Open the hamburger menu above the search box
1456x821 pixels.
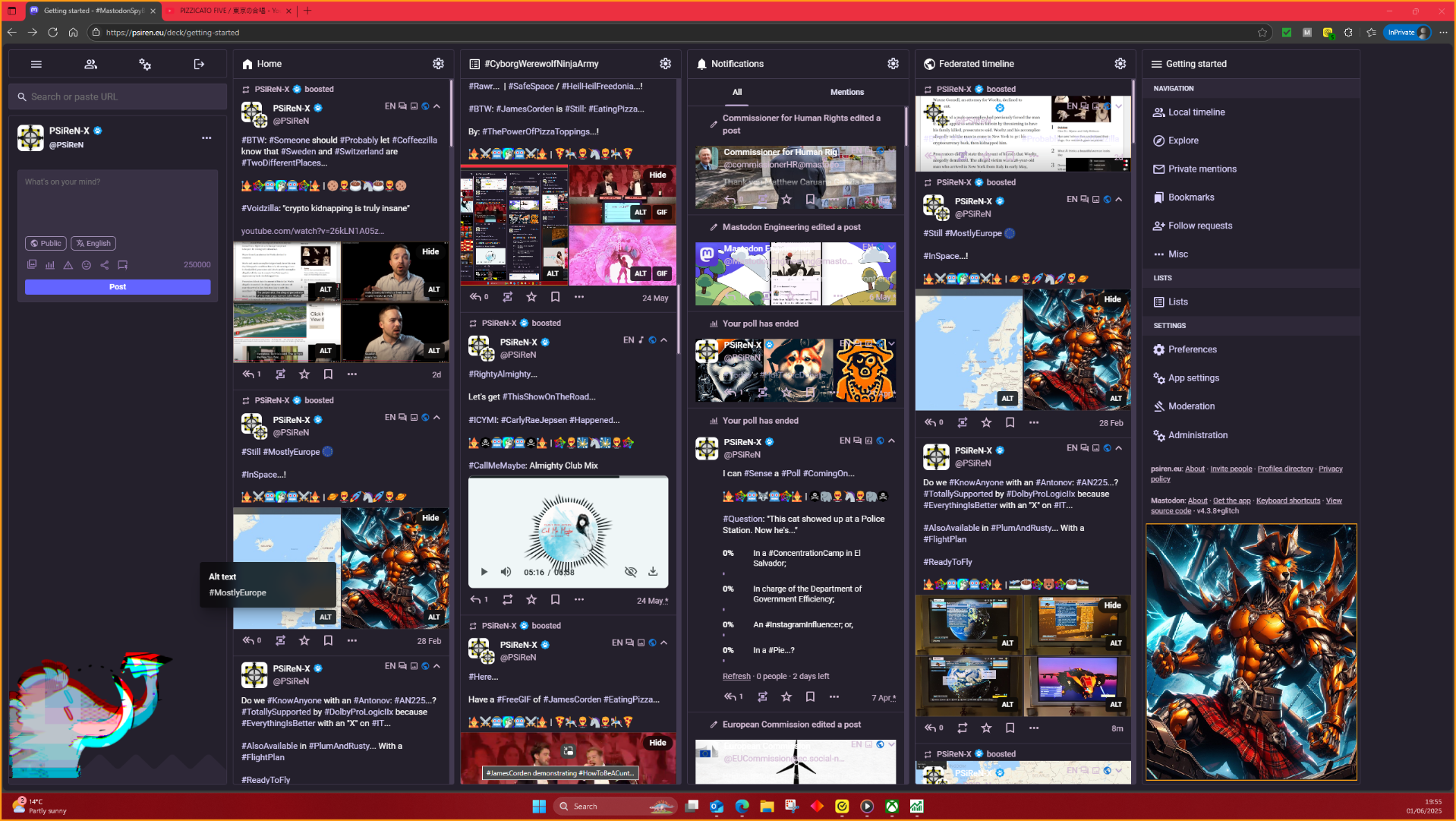pos(36,65)
